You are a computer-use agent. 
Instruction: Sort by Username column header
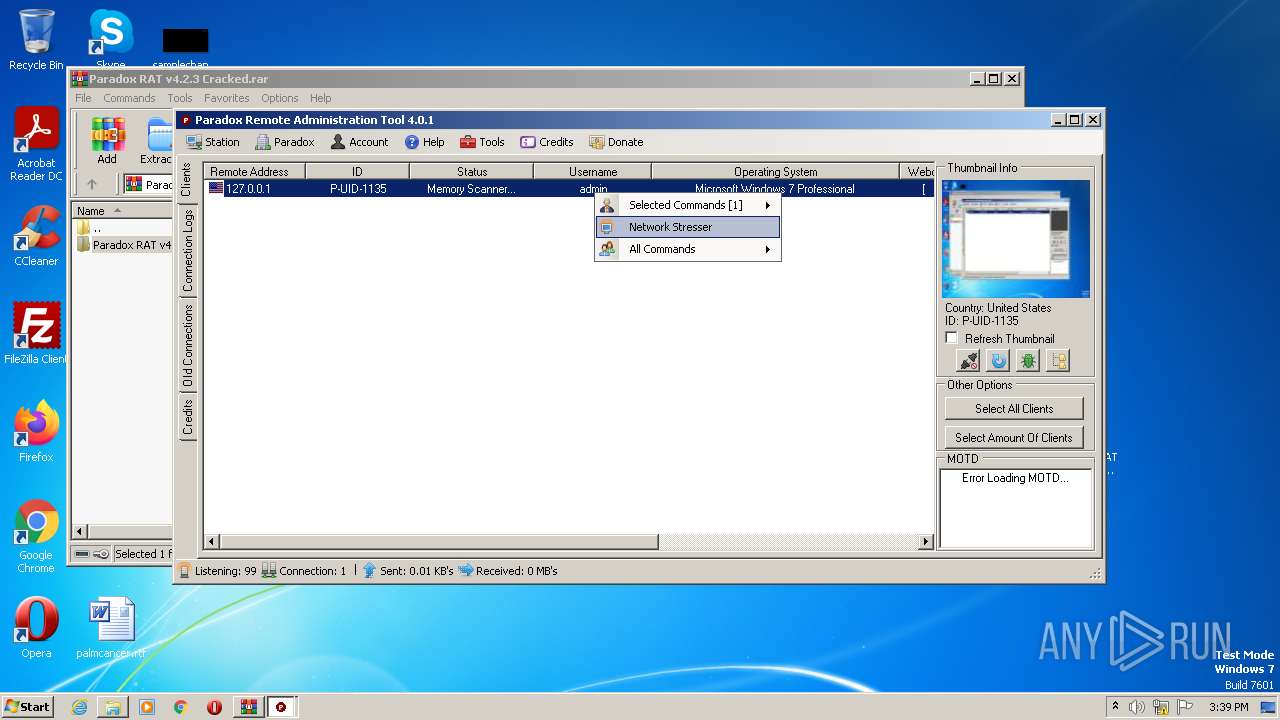(593, 172)
